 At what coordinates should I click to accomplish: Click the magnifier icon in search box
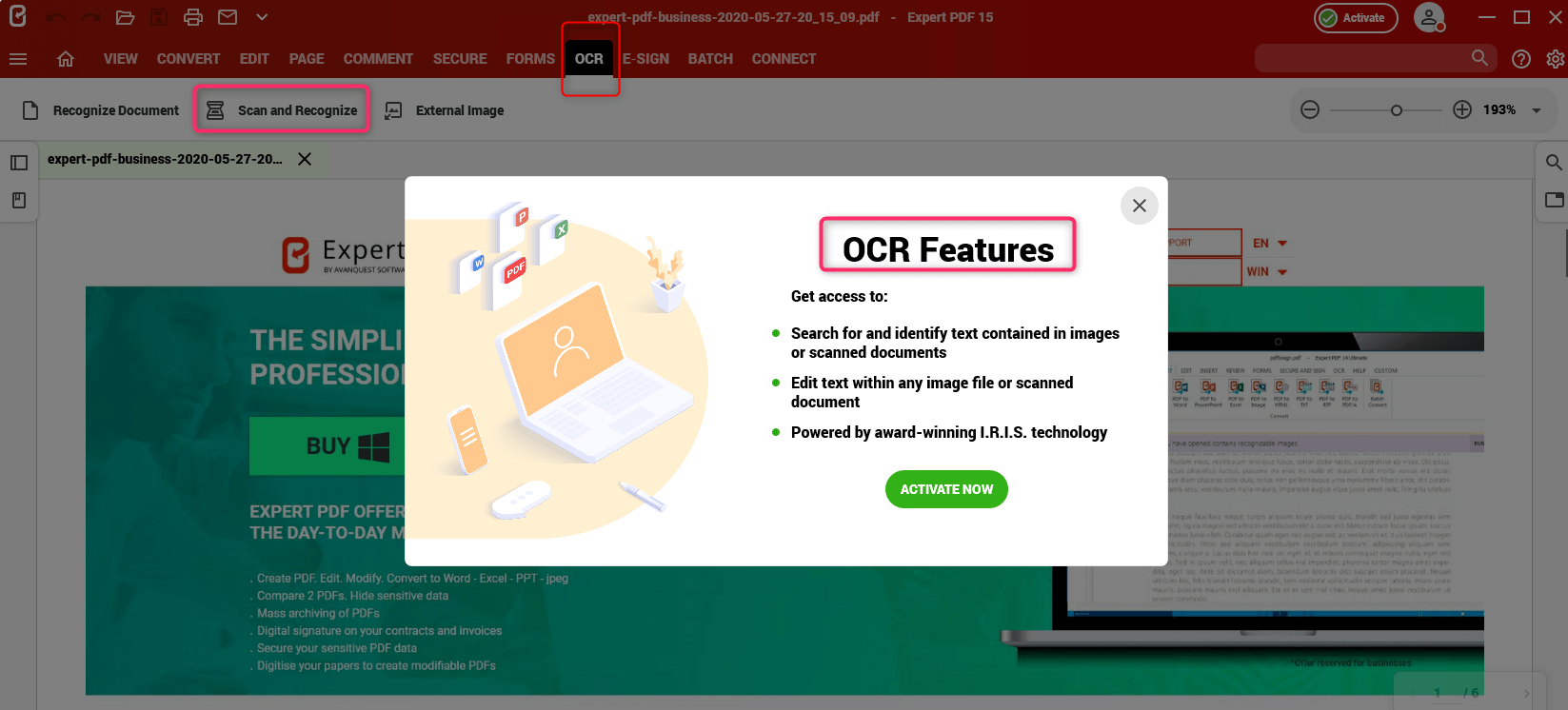[1479, 58]
